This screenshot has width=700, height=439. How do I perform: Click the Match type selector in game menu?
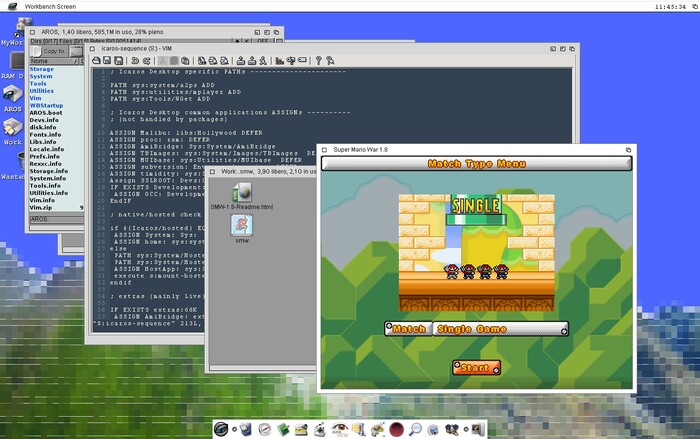408,328
